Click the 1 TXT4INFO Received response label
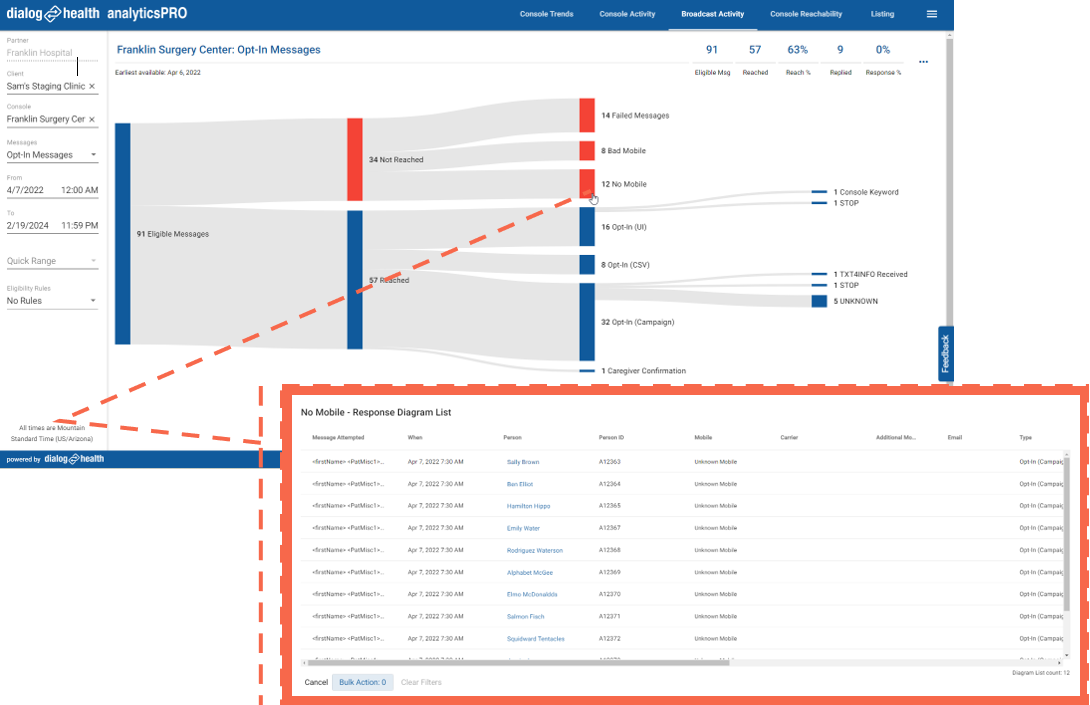 870,274
